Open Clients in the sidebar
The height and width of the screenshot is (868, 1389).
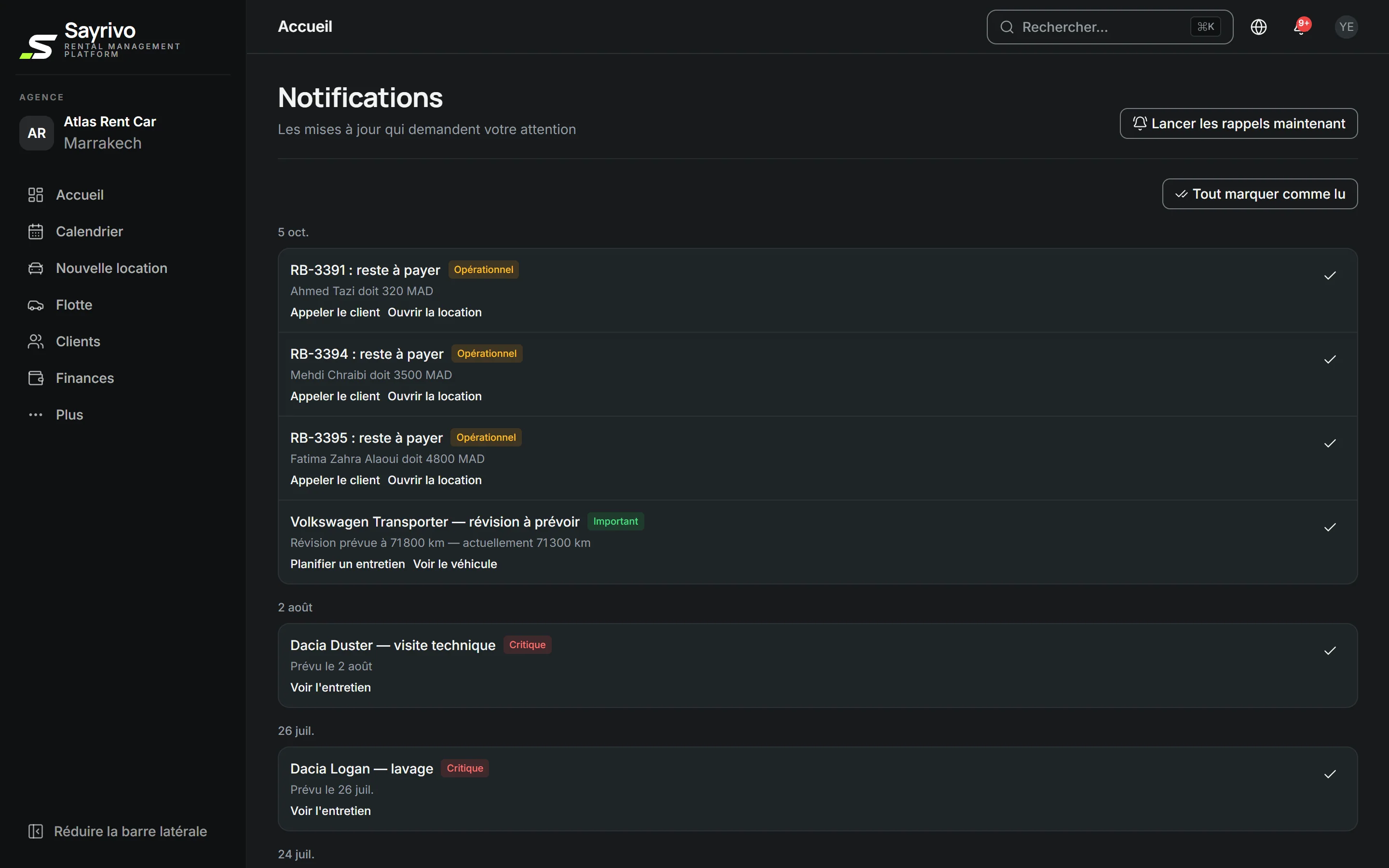coord(123,341)
